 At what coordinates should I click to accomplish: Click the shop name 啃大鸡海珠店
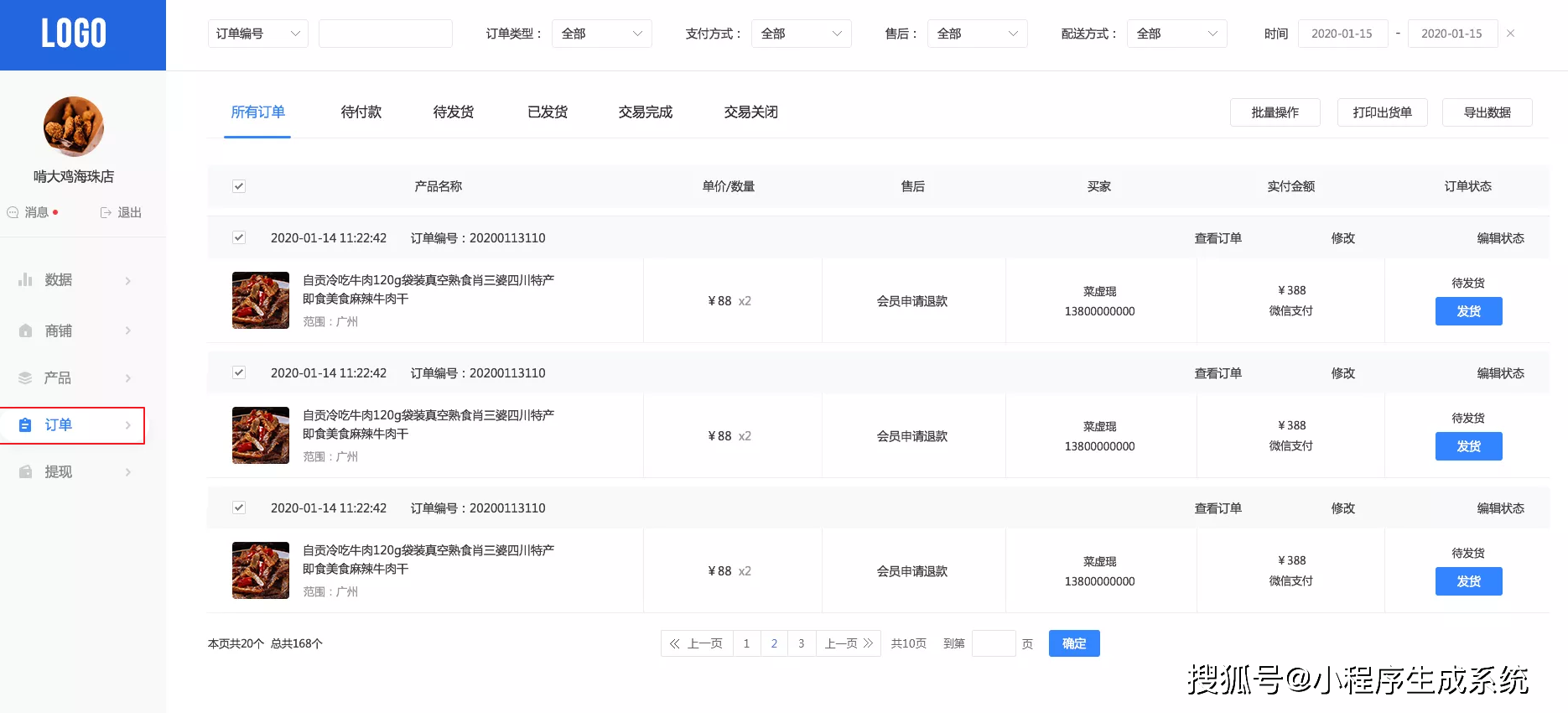74,176
